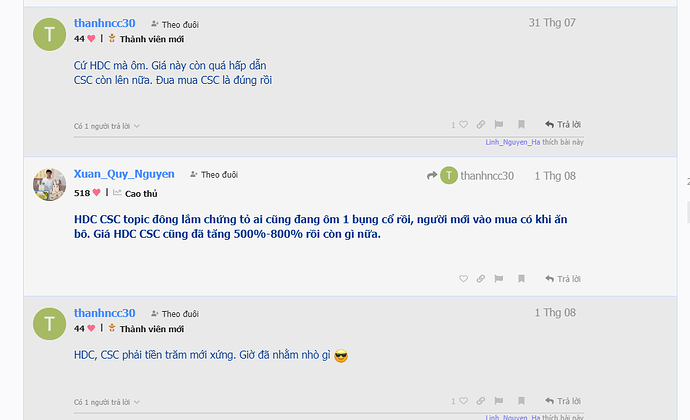The width and height of the screenshot is (690, 420).
Task: Open the 31 Thg 07 post date
Action: pos(552,22)
